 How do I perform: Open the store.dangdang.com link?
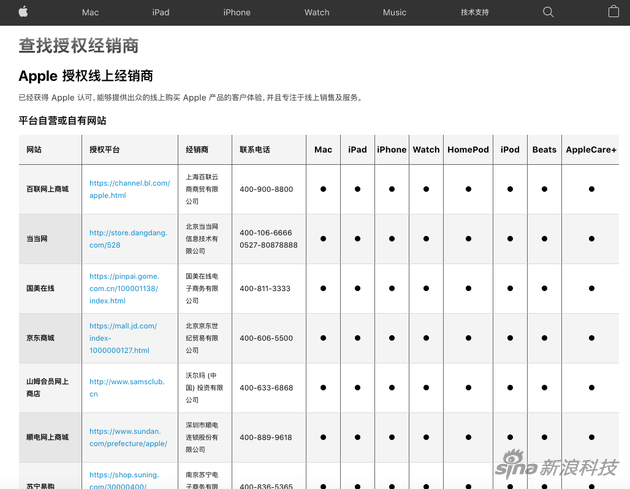pyautogui.click(x=127, y=238)
